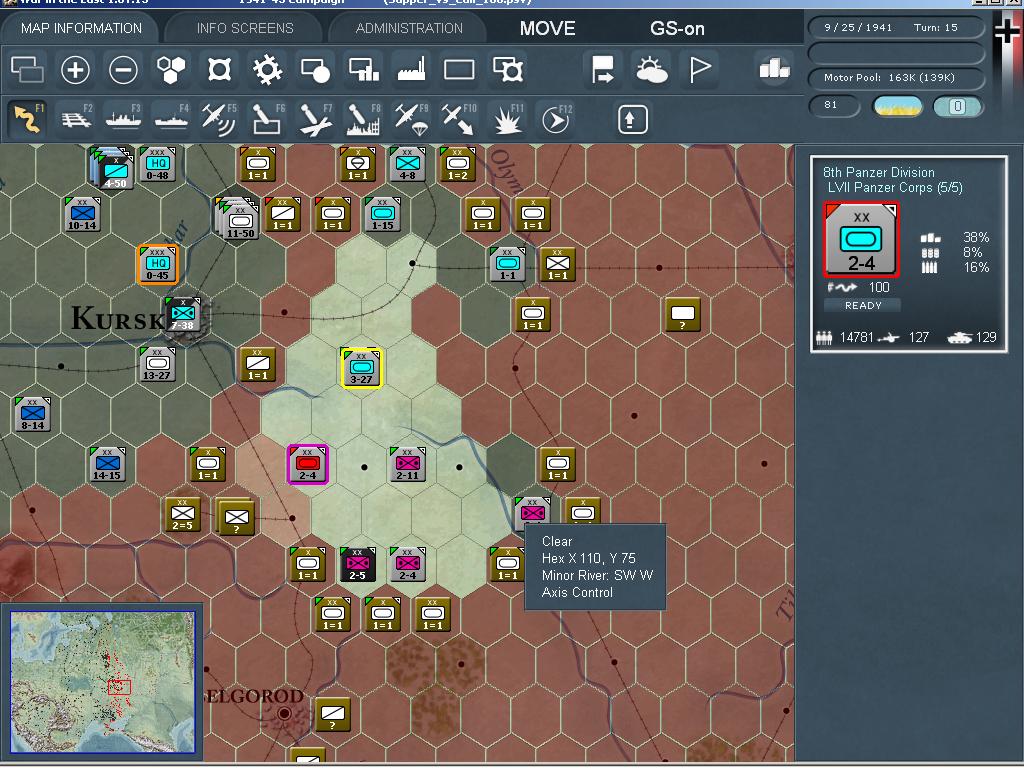Viewport: 1024px width, 768px height.
Task: Select the 10-14 blue infantry unit
Action: click(x=82, y=214)
